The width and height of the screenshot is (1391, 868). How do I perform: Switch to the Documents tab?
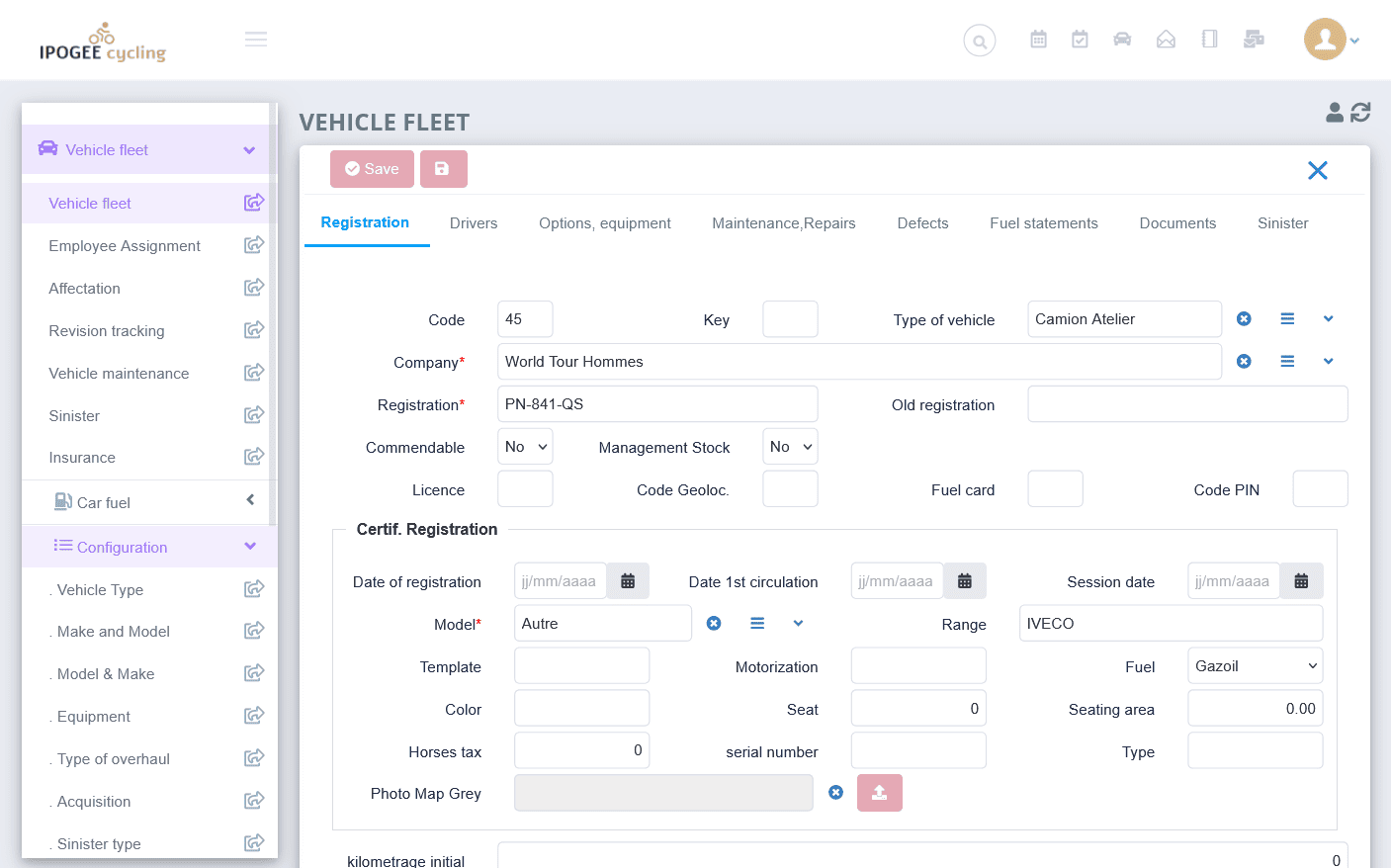coord(1177,223)
